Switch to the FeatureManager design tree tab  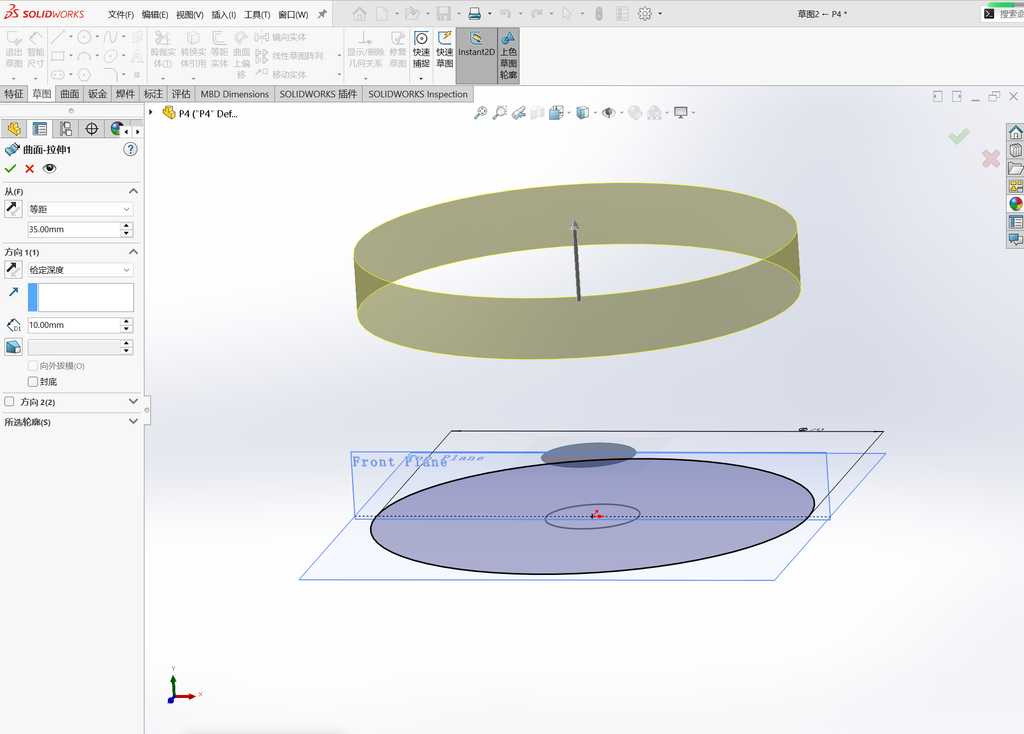14,129
